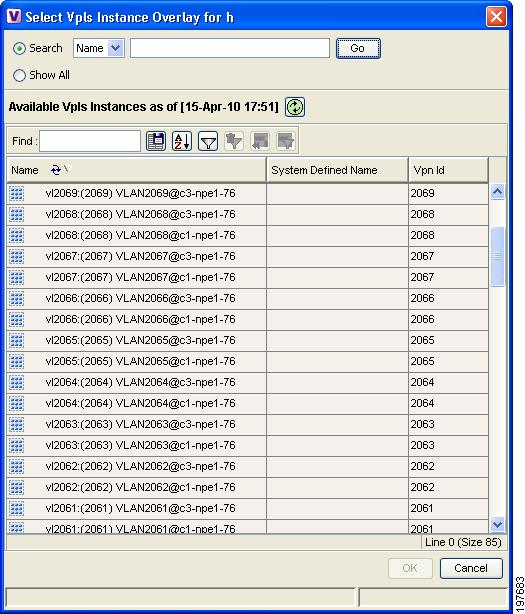525x614 pixels.
Task: Click the scrollbar down arrow
Action: 497,524
